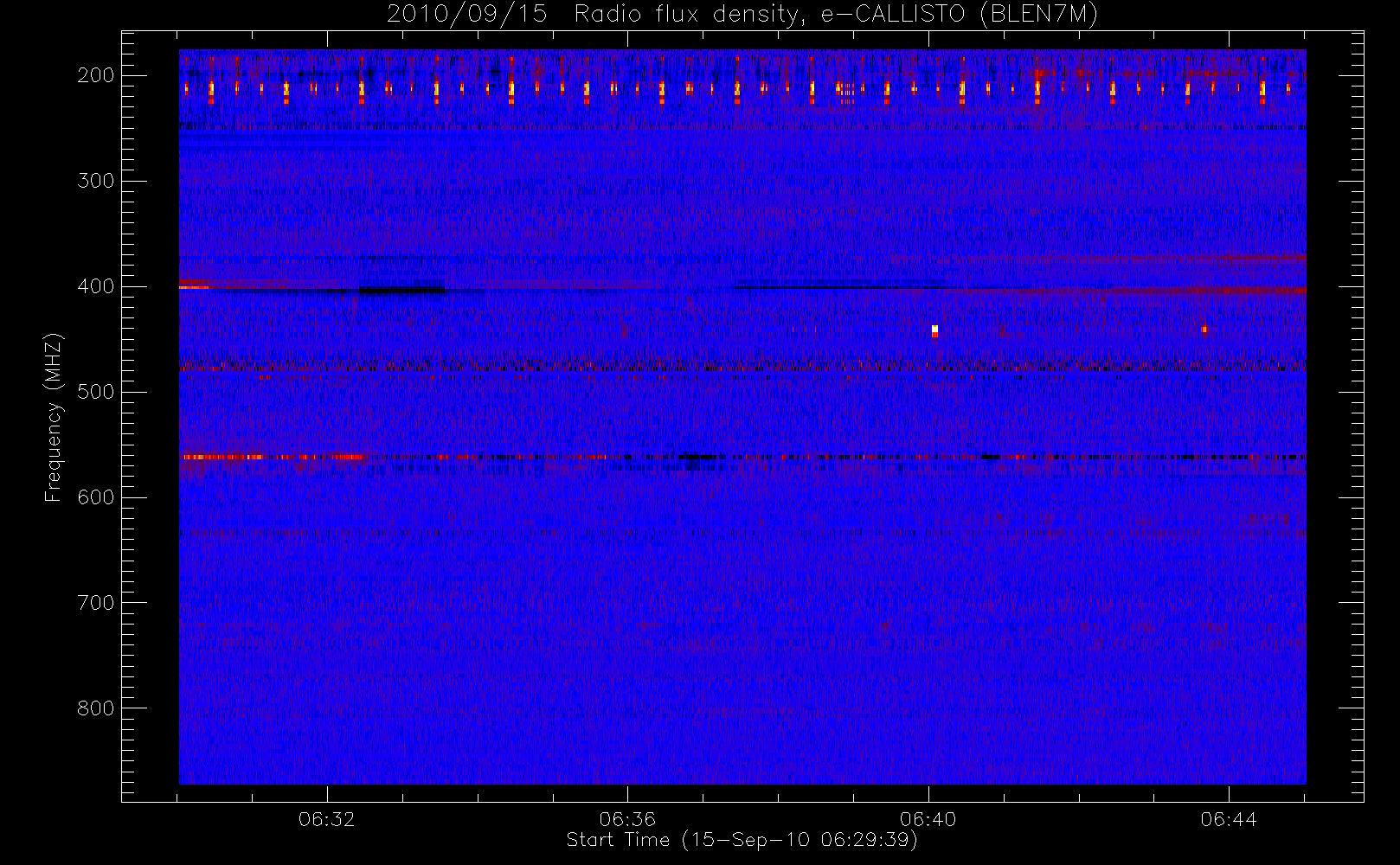
Task: Select the 500 frequency tick label
Action: 96,392
